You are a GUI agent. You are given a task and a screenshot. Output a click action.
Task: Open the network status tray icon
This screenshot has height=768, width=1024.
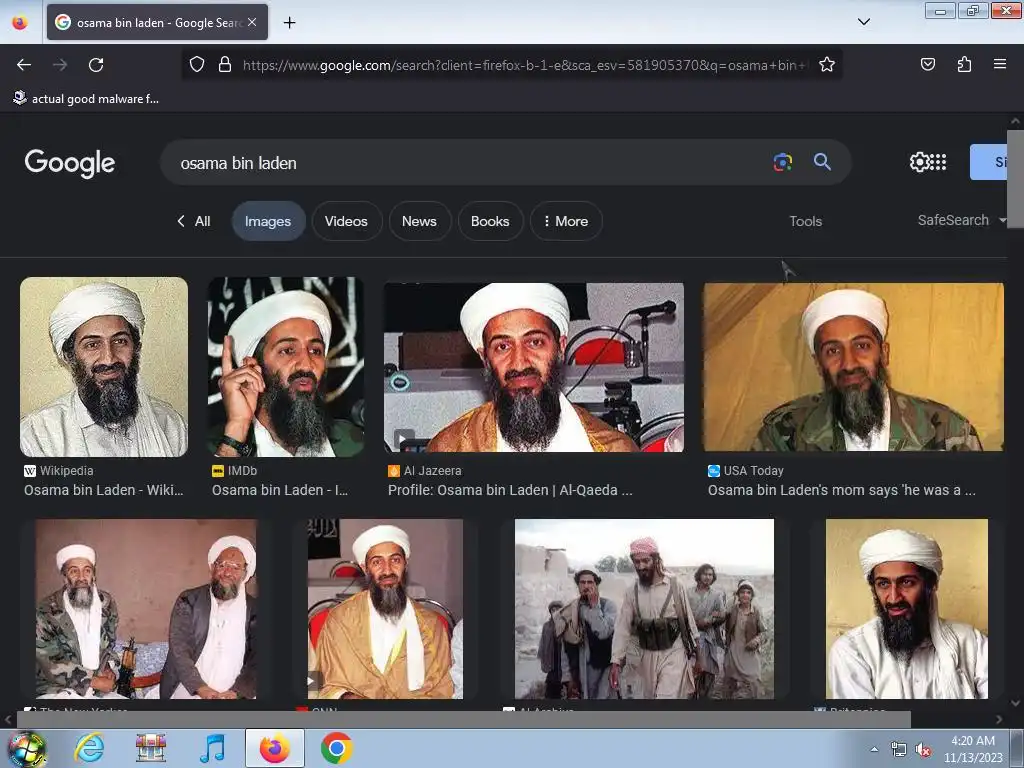[x=899, y=750]
